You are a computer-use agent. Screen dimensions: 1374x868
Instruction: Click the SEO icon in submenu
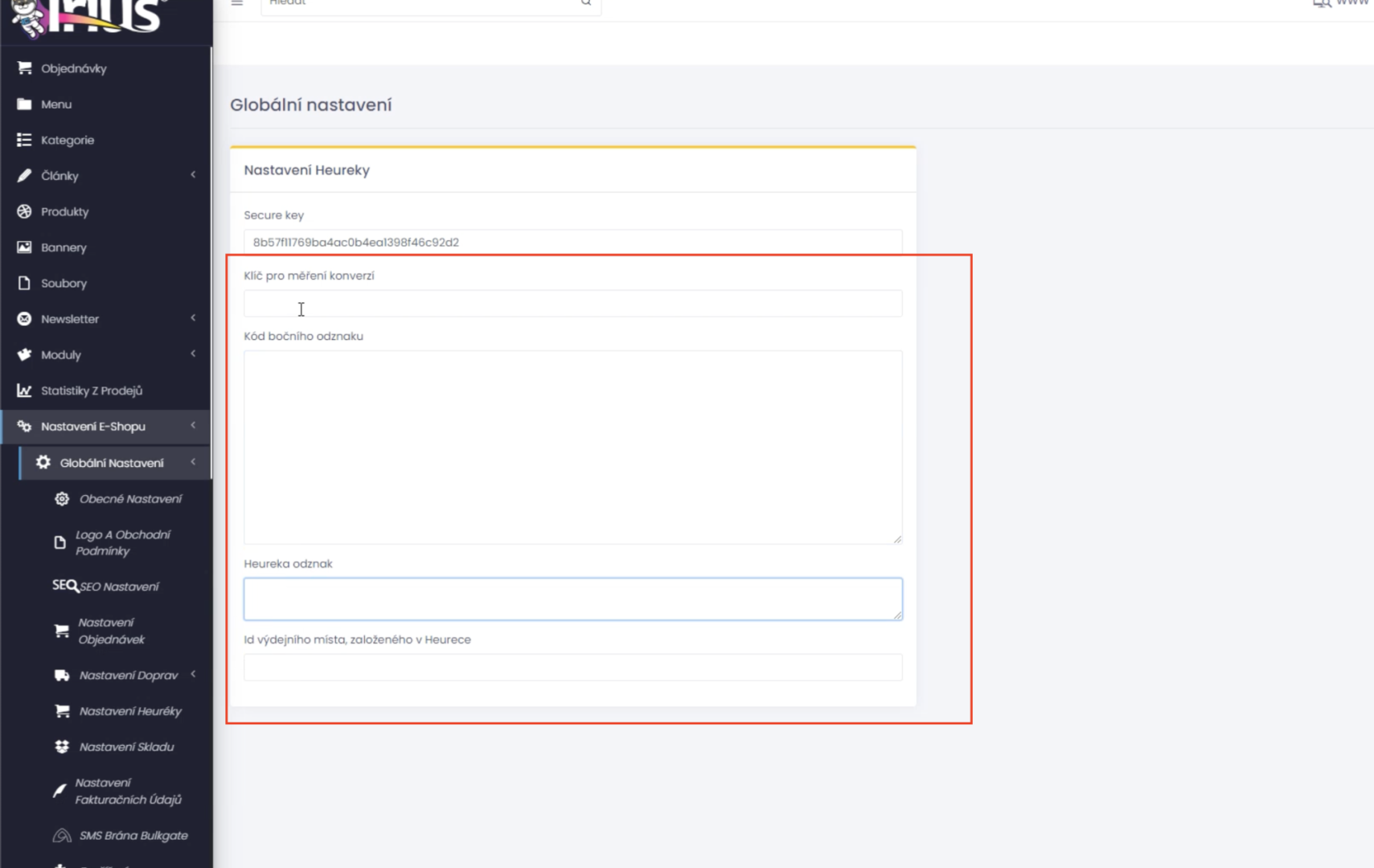pyautogui.click(x=65, y=585)
